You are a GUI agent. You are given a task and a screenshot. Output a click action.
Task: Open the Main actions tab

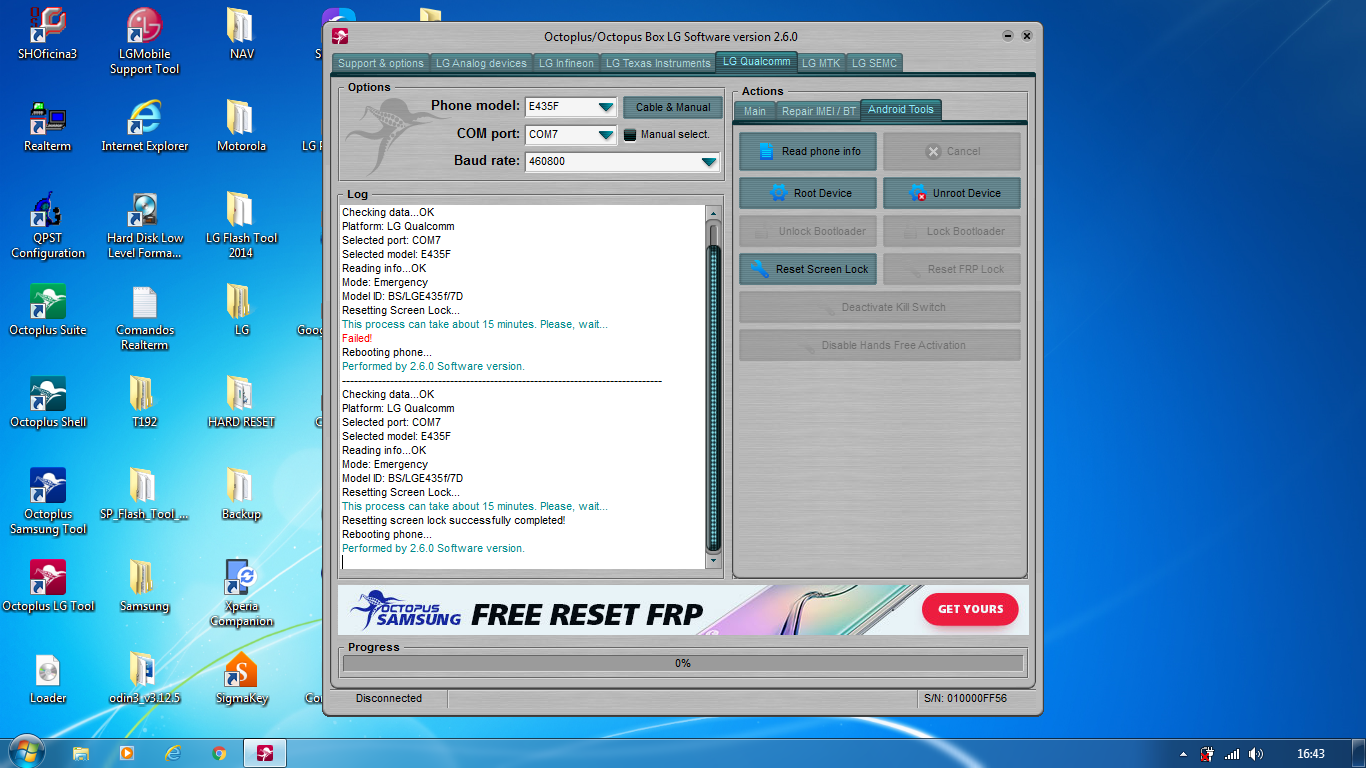click(x=755, y=111)
